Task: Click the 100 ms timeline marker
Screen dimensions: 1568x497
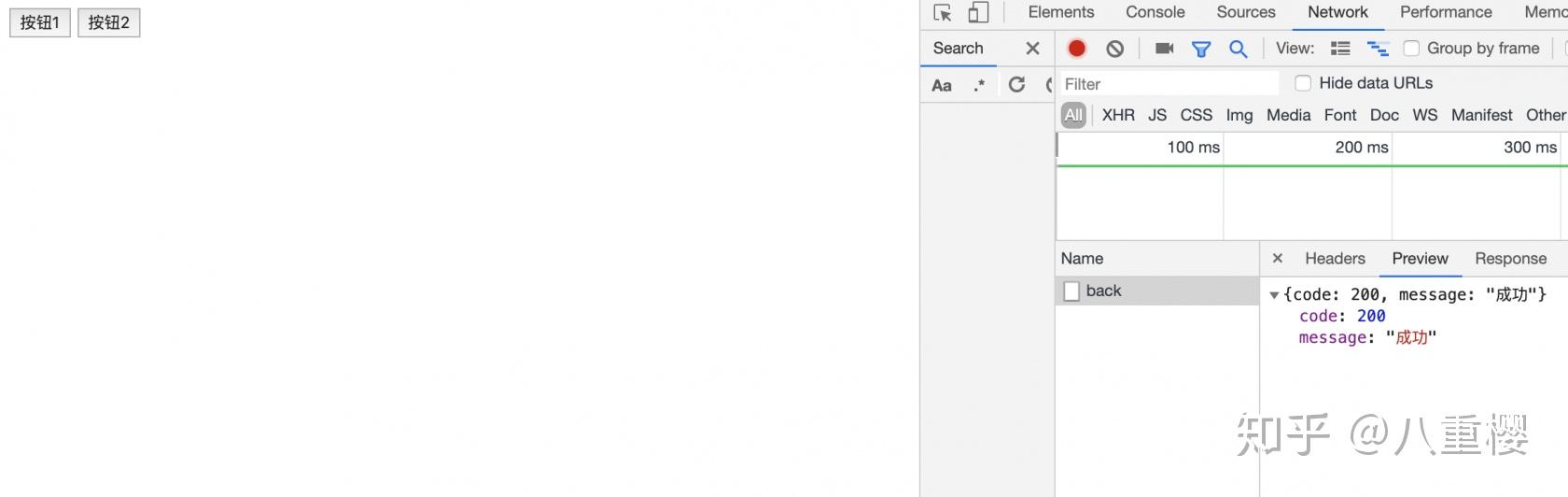Action: click(1194, 148)
